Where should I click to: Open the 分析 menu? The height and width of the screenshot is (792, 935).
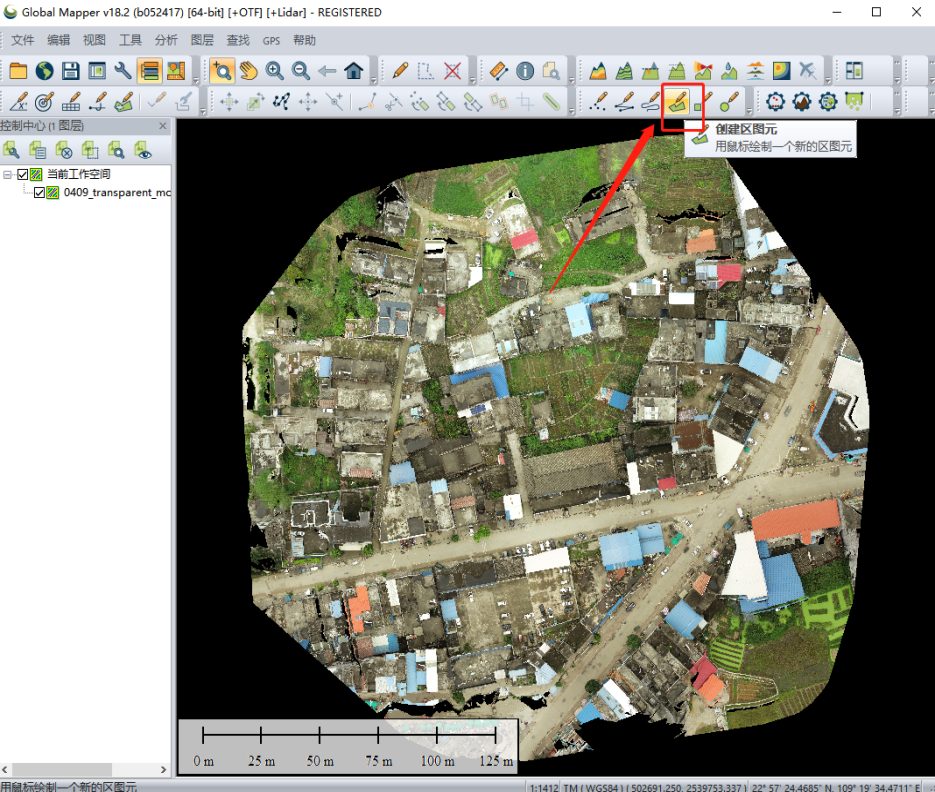[166, 41]
